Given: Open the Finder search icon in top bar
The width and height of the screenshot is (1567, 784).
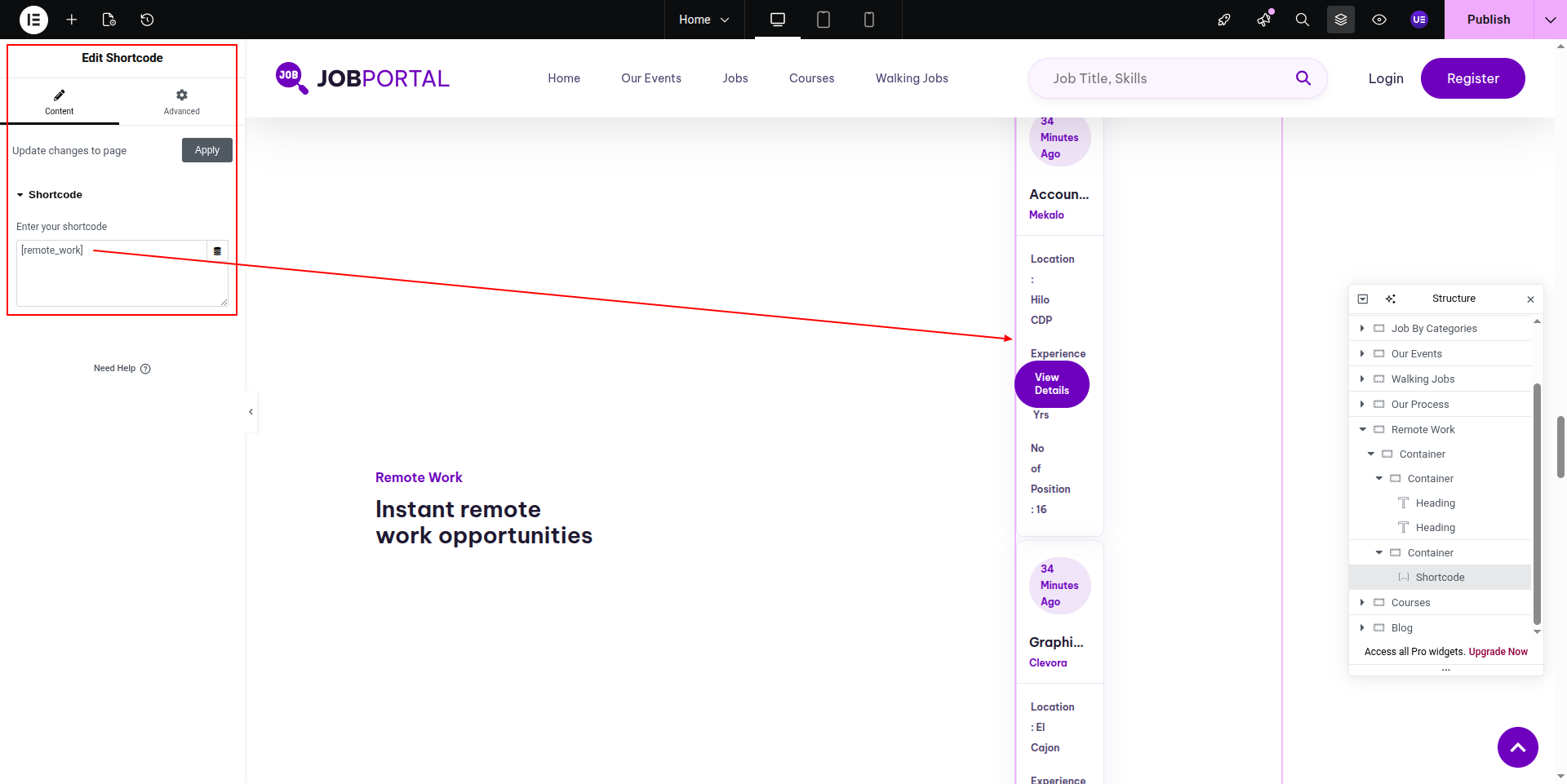Looking at the screenshot, I should coord(1303,20).
